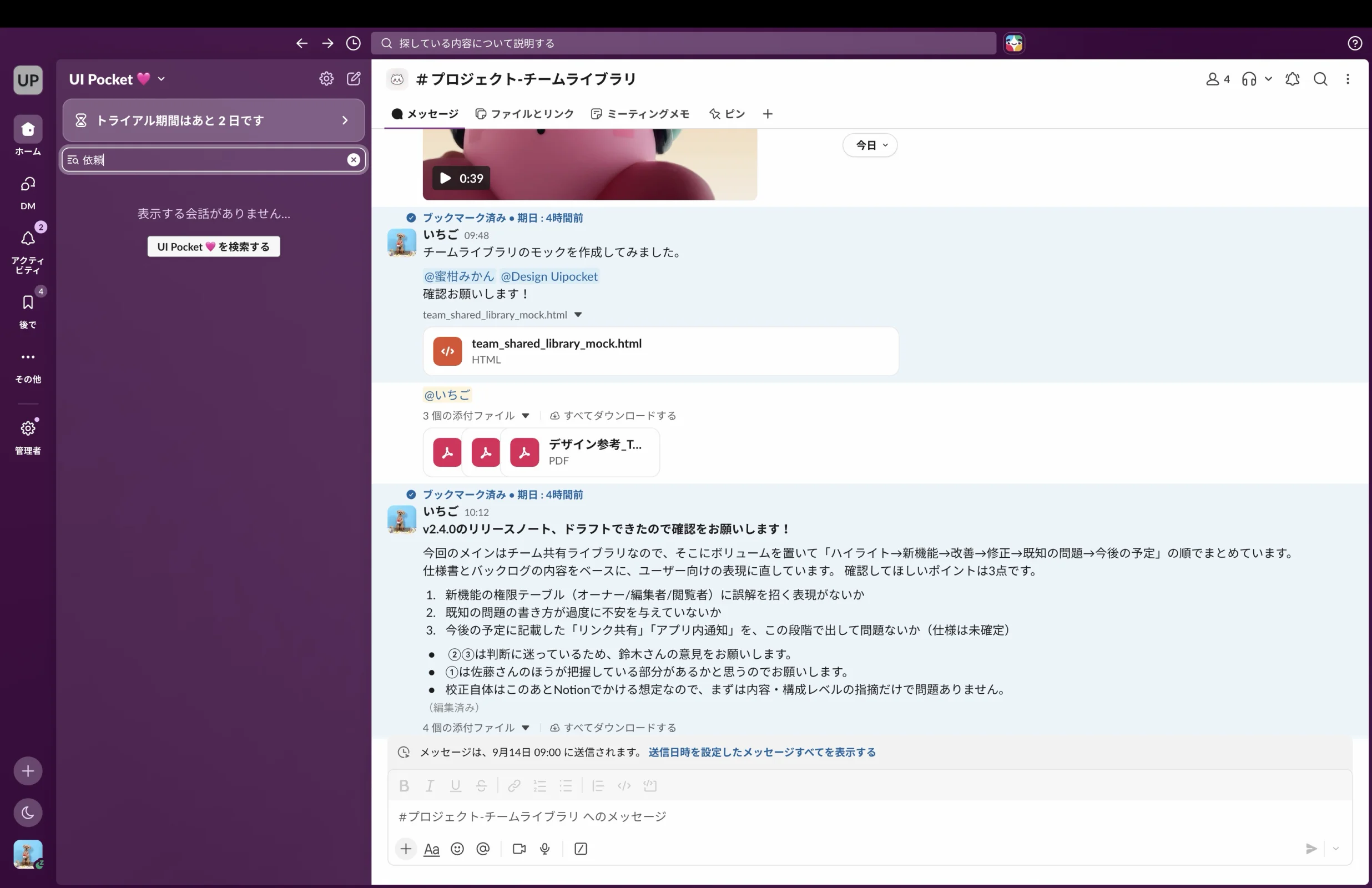Start a huddle with the headphones icon
The image size is (1372, 888).
1249,79
